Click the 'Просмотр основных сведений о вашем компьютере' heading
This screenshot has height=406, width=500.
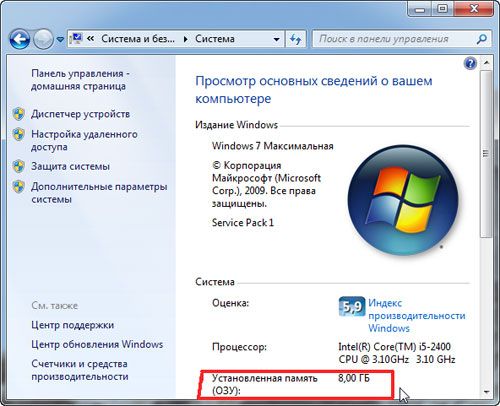pos(314,90)
